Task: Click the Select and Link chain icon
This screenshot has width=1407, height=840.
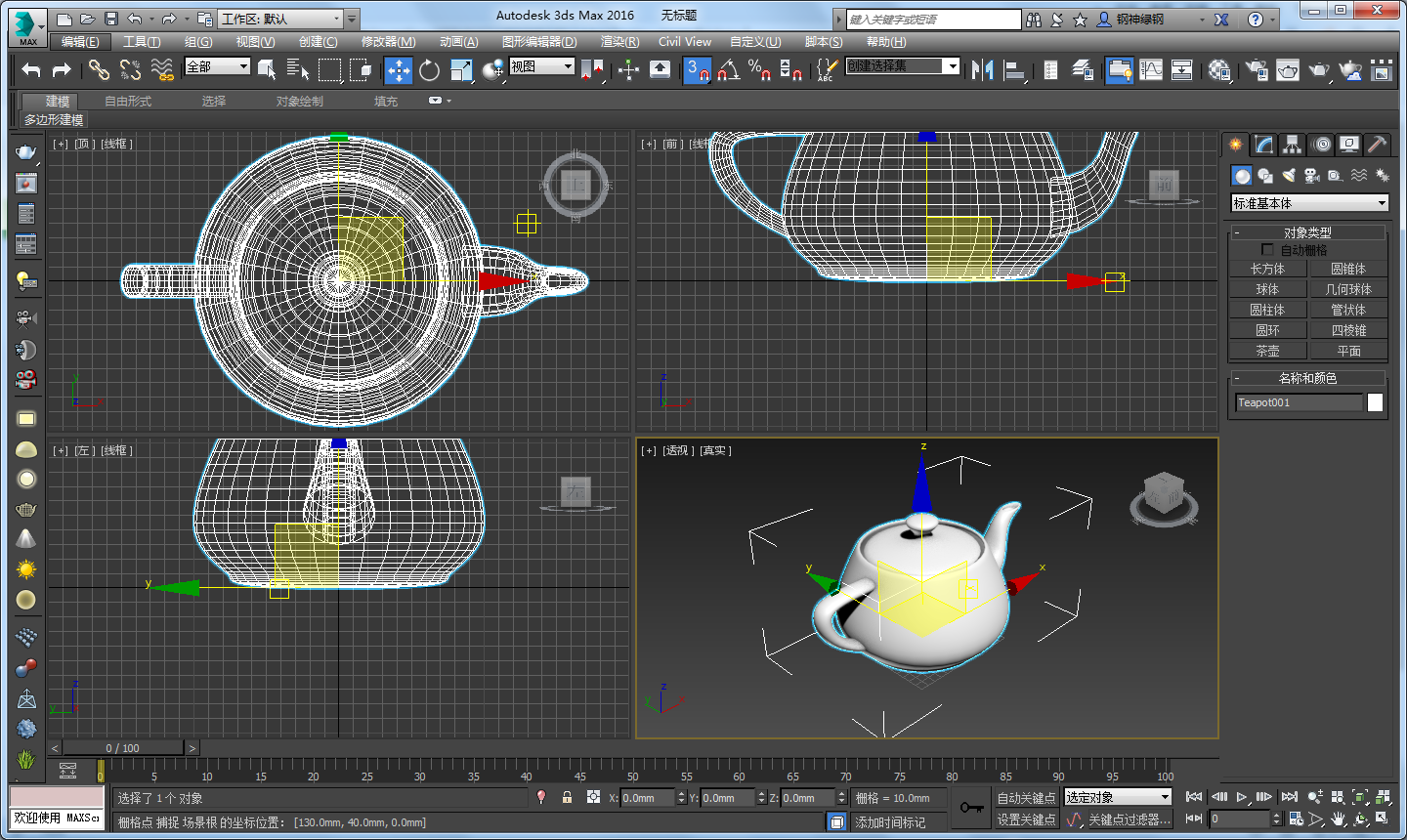Action: [99, 69]
